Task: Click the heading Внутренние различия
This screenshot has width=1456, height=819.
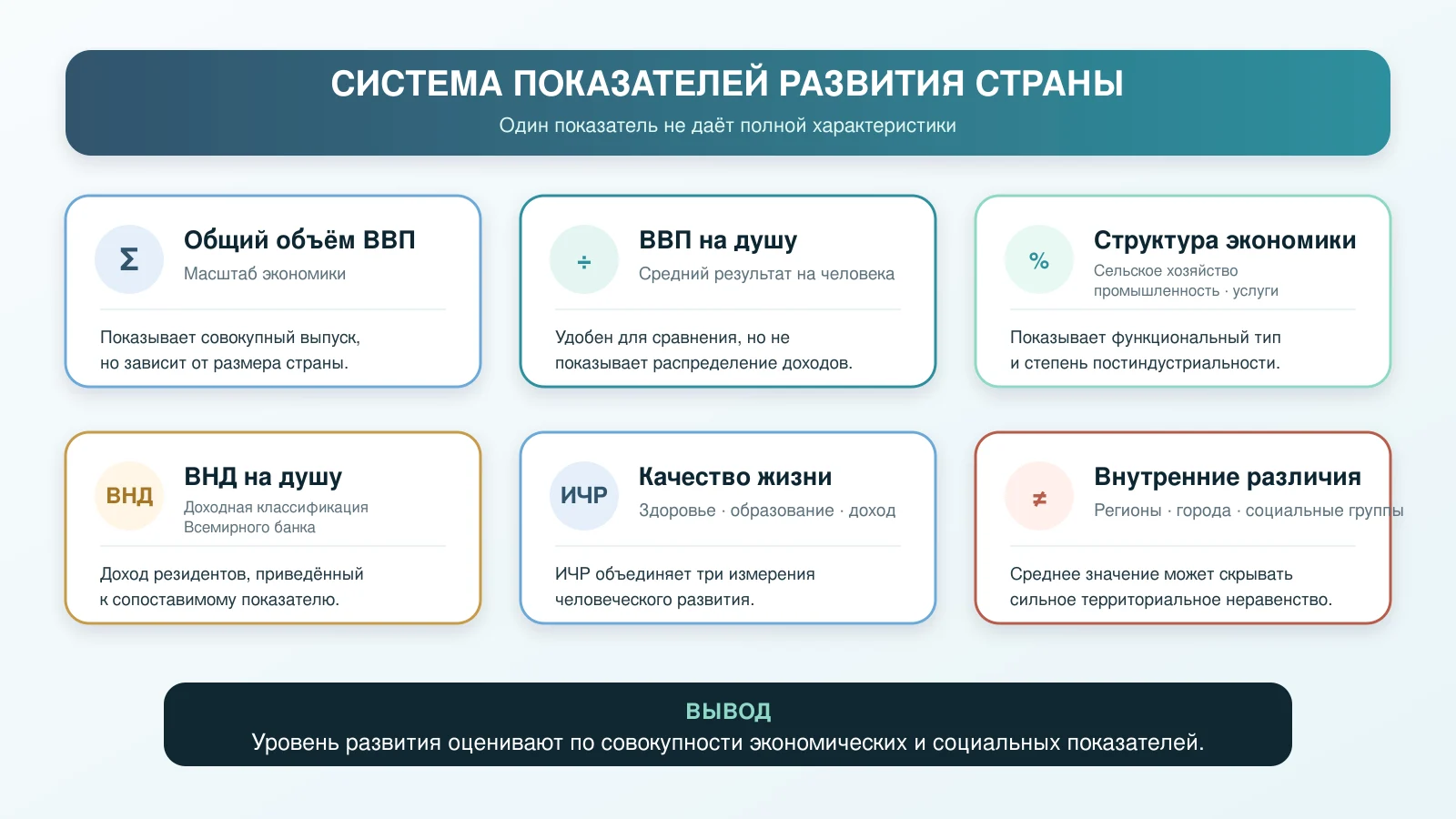Action: [x=1228, y=477]
